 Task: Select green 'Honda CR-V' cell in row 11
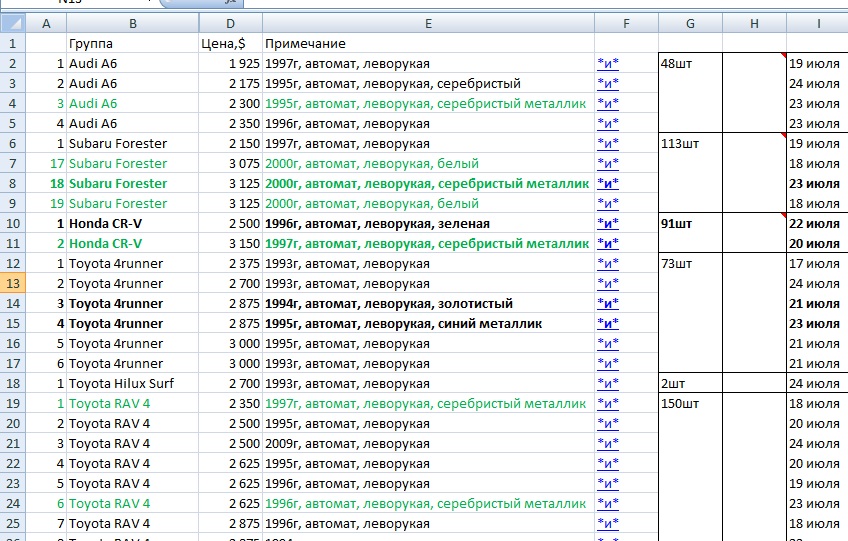click(x=132, y=243)
